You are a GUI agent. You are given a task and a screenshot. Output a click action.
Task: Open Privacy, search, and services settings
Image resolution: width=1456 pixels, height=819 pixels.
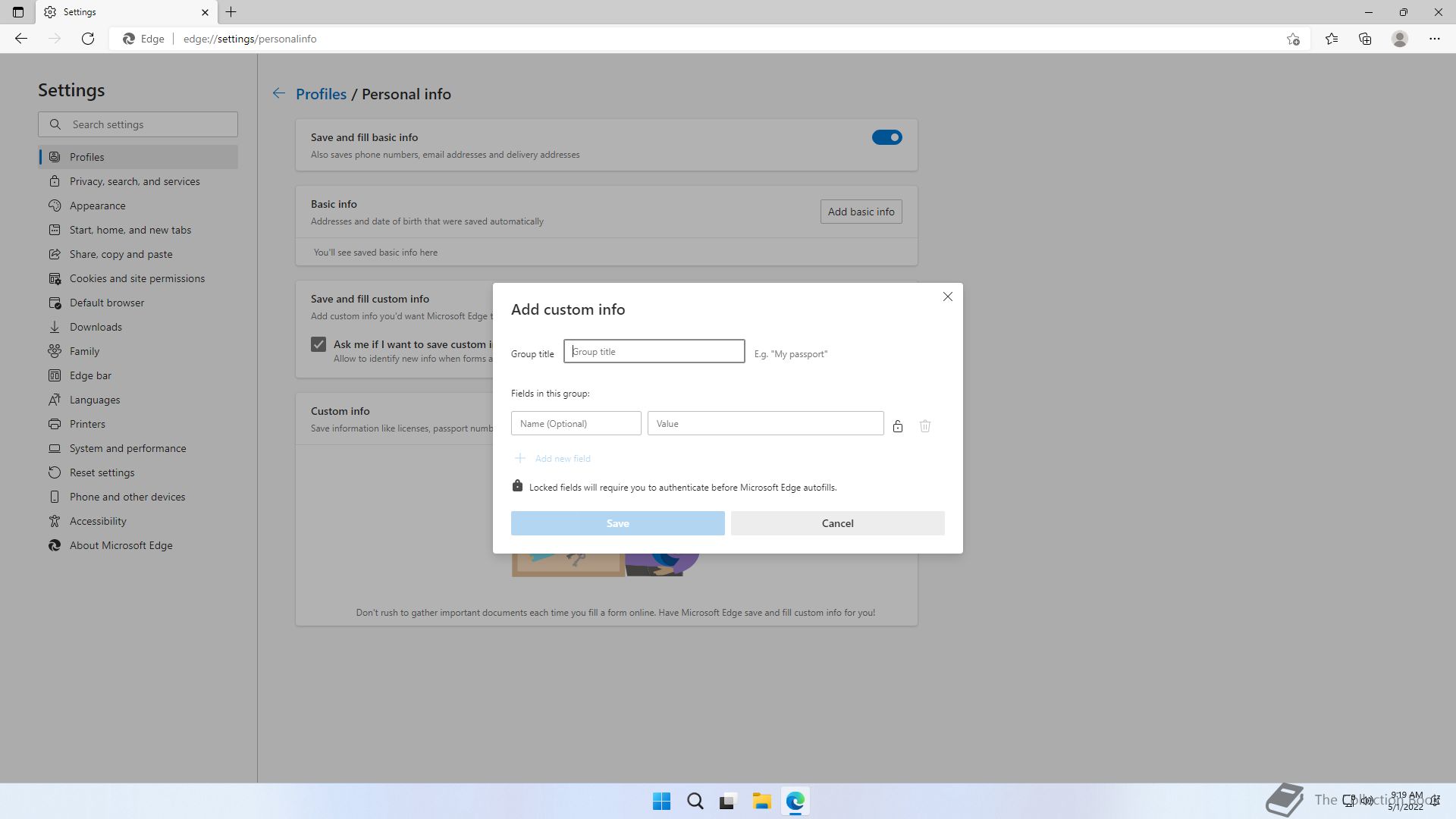134,181
